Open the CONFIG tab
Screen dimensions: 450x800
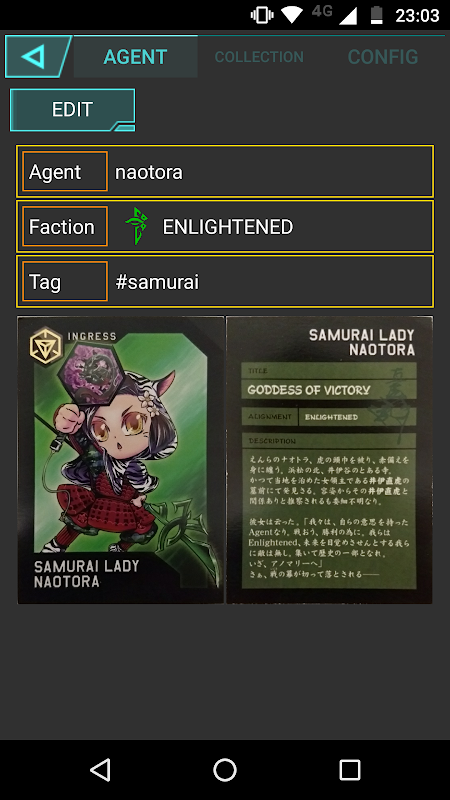(383, 57)
